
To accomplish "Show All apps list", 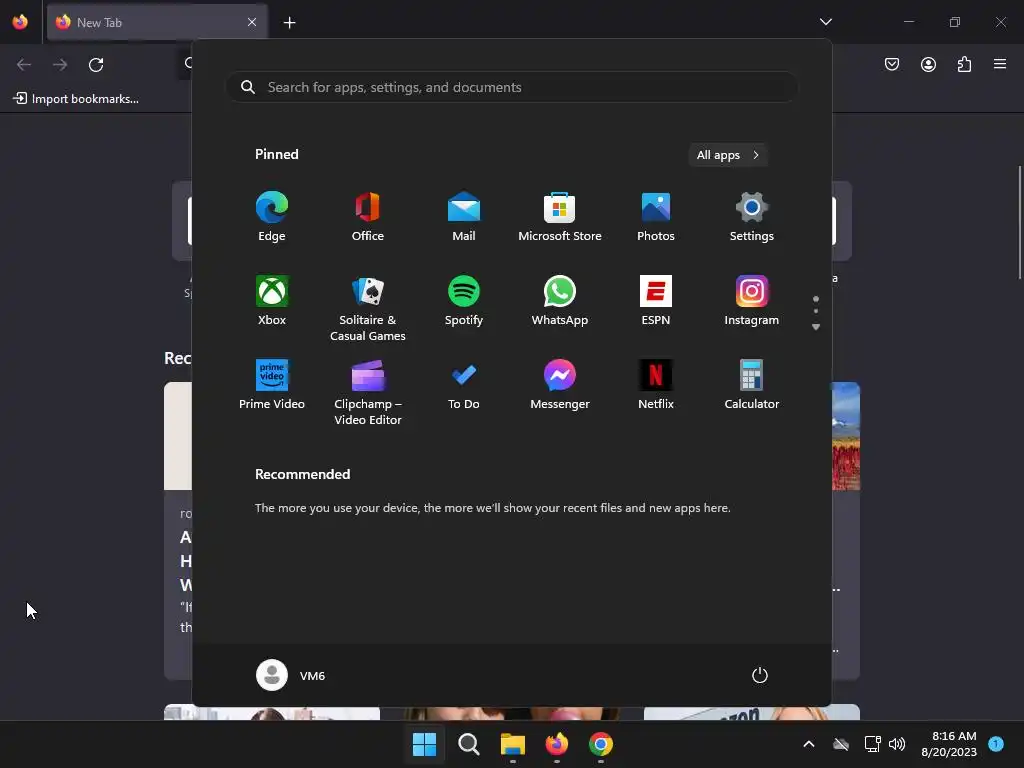I will pos(728,155).
